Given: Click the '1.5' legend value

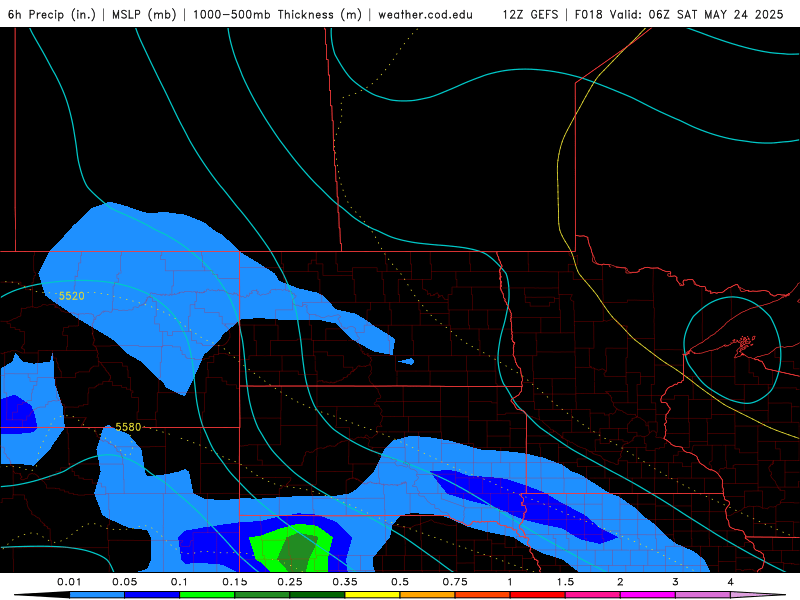Looking at the screenshot, I should tap(565, 582).
